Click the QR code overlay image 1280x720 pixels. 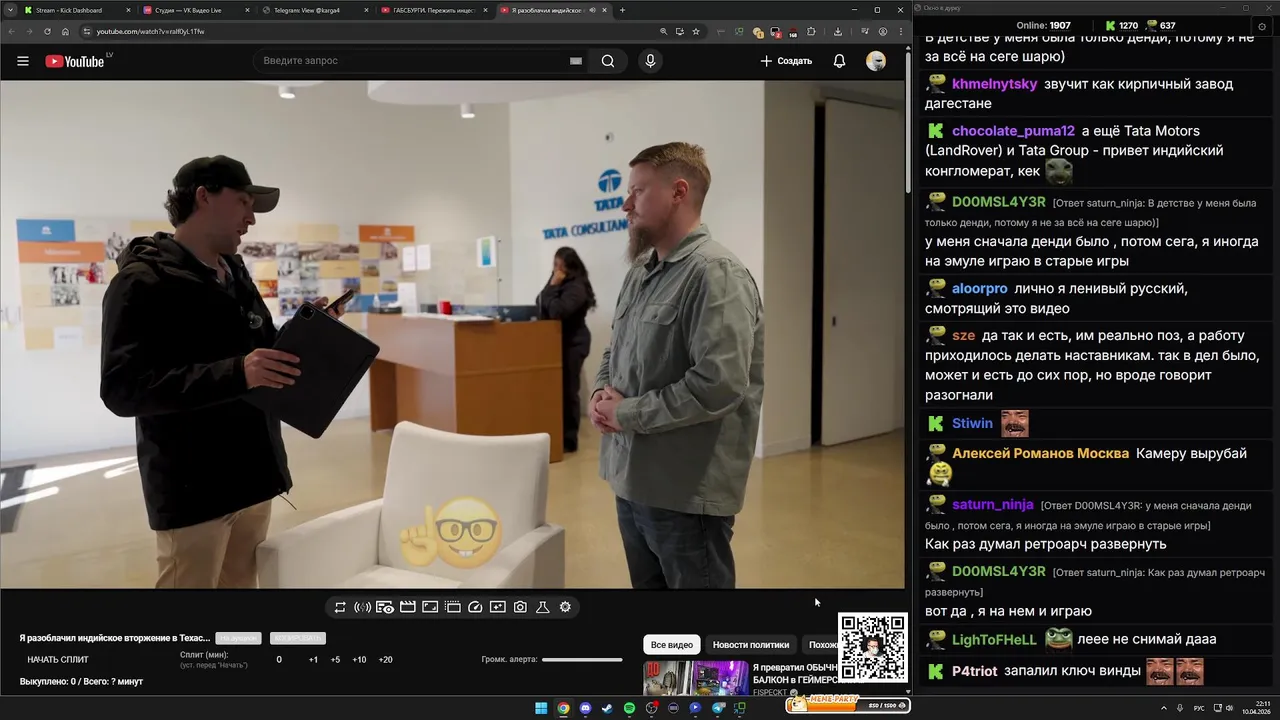(x=873, y=648)
